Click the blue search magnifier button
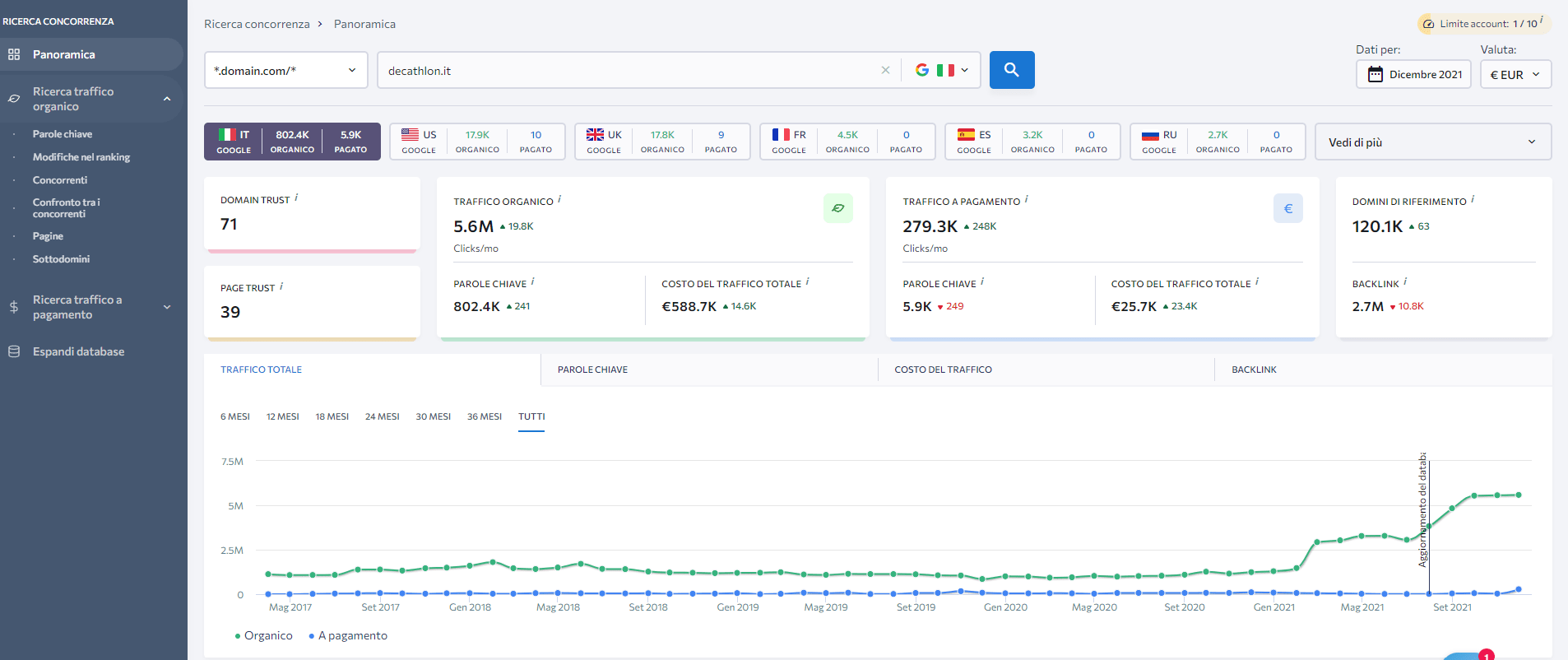The width and height of the screenshot is (1568, 660). (x=1012, y=70)
